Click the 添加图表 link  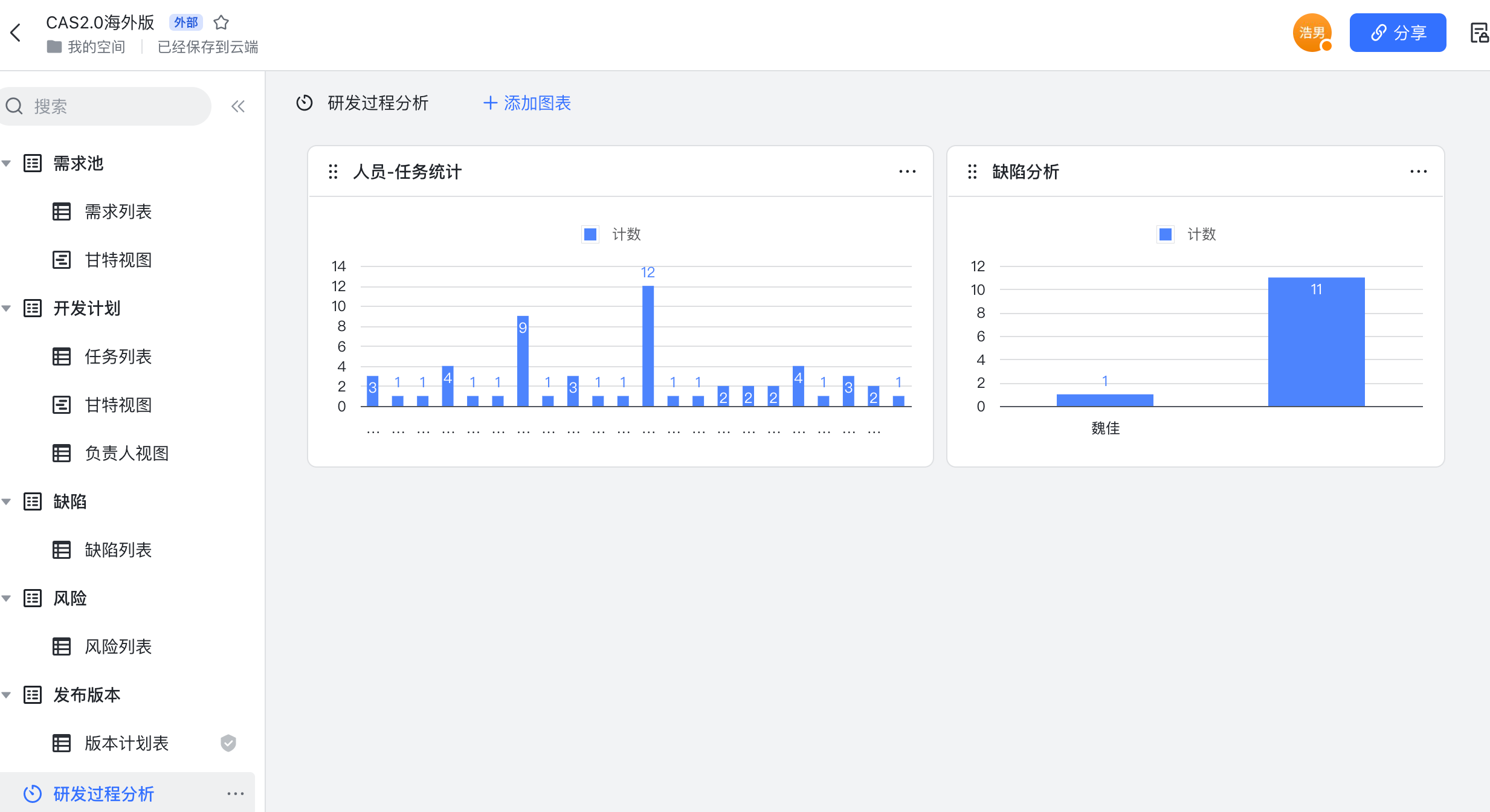(527, 103)
